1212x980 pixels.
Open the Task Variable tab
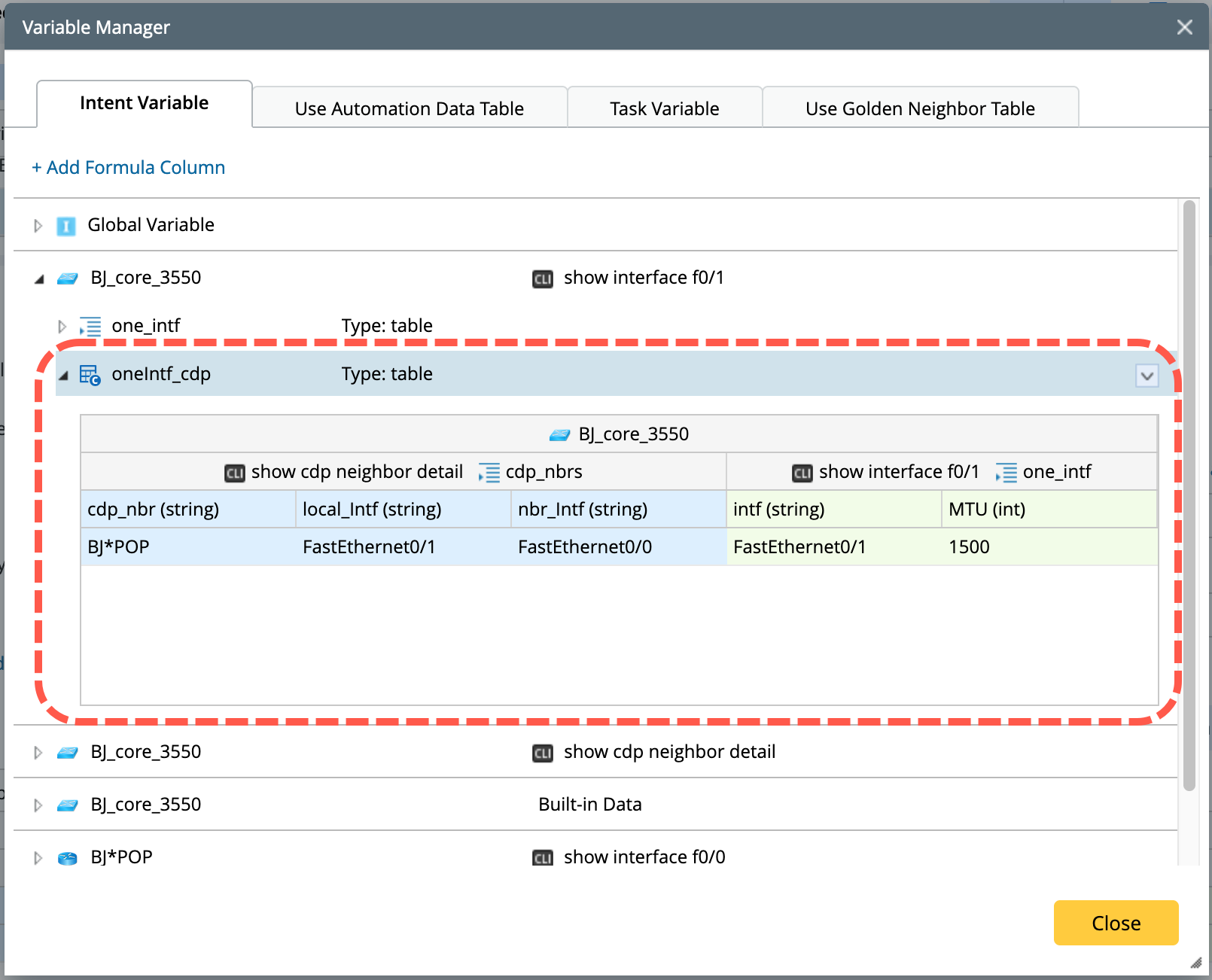tap(664, 108)
